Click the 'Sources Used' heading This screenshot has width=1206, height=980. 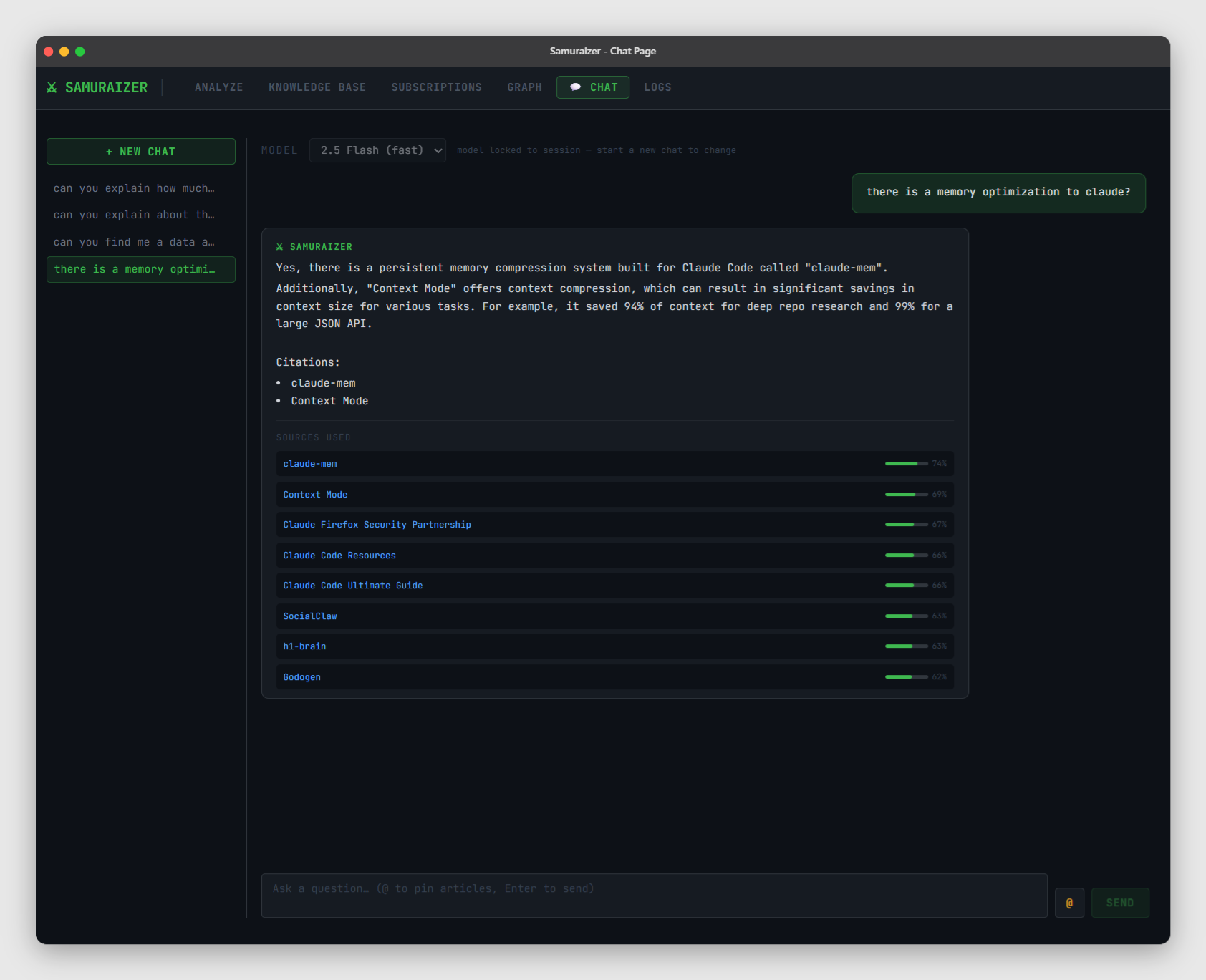314,437
